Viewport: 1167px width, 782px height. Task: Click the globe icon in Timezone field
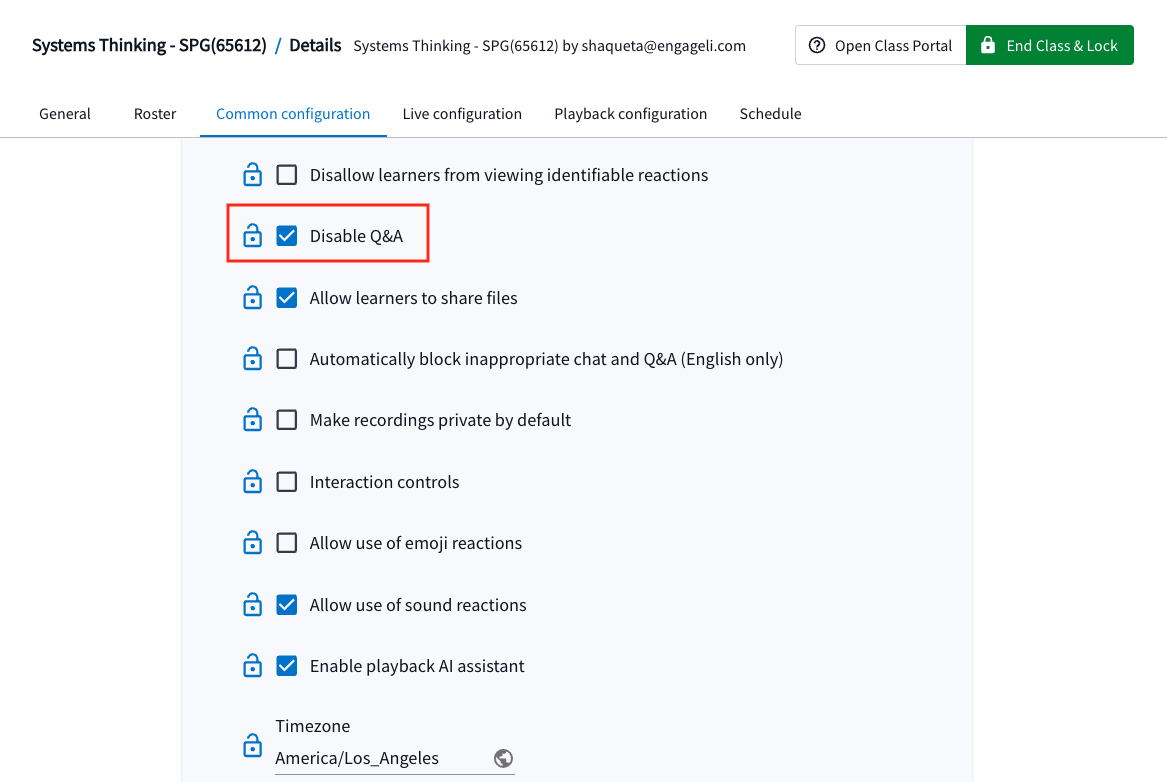[x=503, y=758]
